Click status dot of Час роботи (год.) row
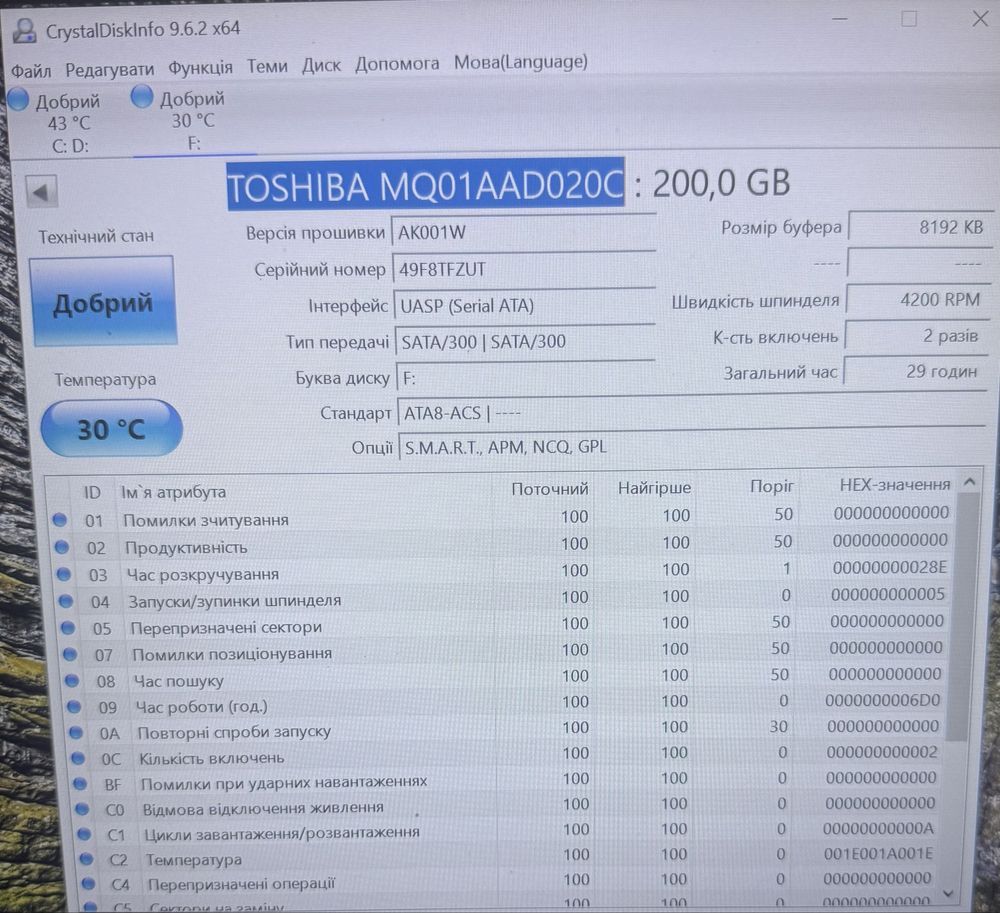Viewport: 1000px width, 913px height. (x=74, y=706)
